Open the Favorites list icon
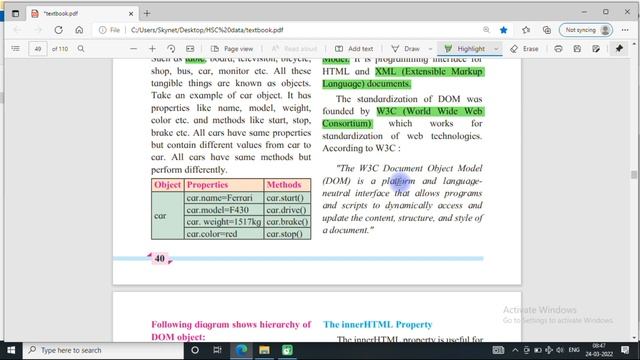The width and height of the screenshot is (640, 360). [x=526, y=30]
